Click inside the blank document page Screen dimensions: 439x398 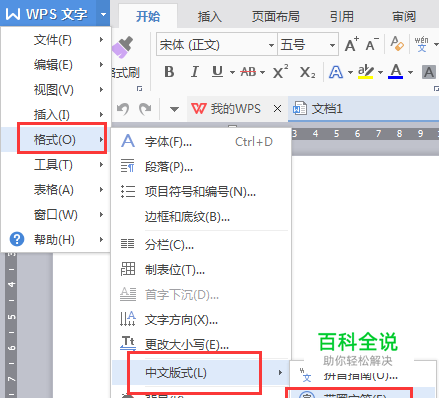click(365, 243)
